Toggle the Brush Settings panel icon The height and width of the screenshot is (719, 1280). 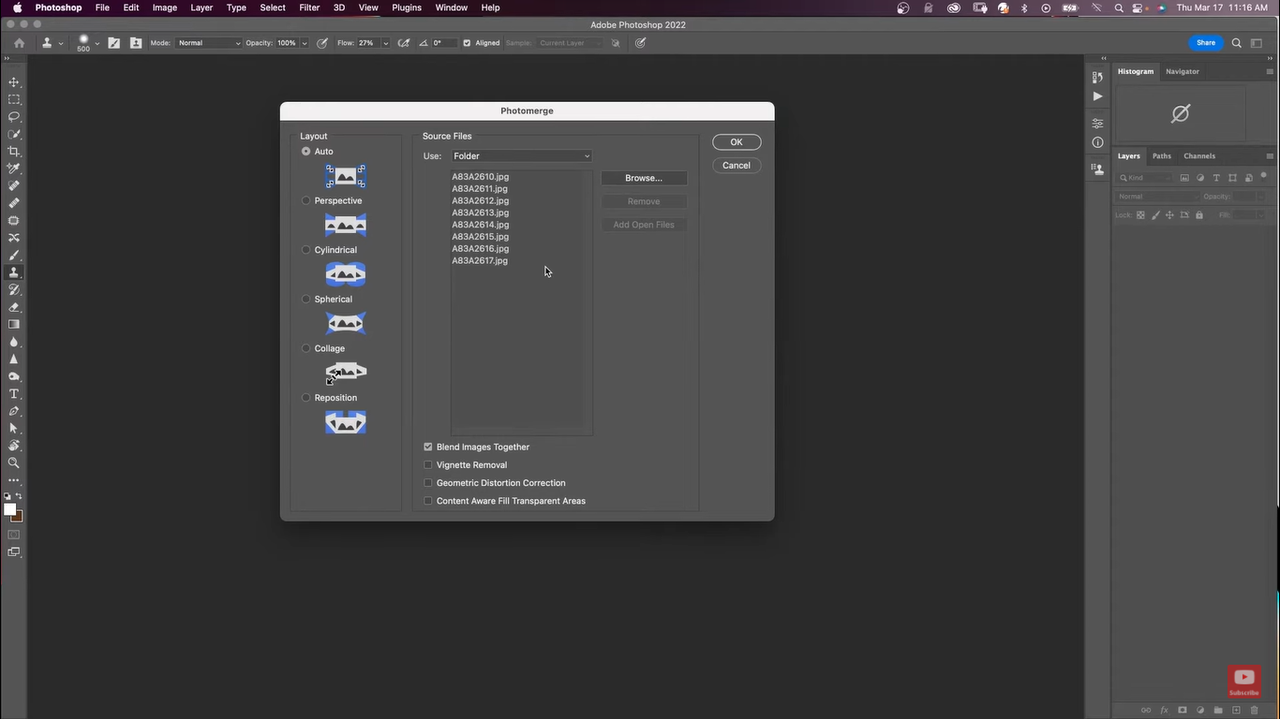click(114, 43)
